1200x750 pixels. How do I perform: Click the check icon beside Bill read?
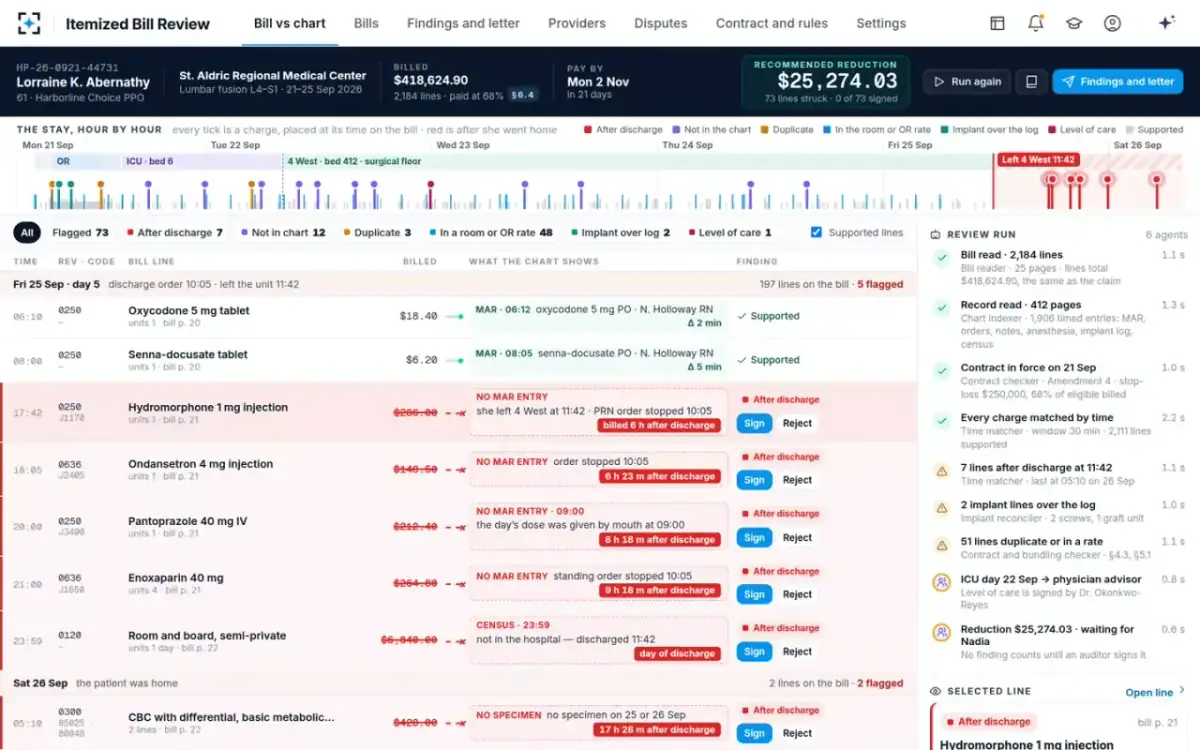[x=941, y=258]
